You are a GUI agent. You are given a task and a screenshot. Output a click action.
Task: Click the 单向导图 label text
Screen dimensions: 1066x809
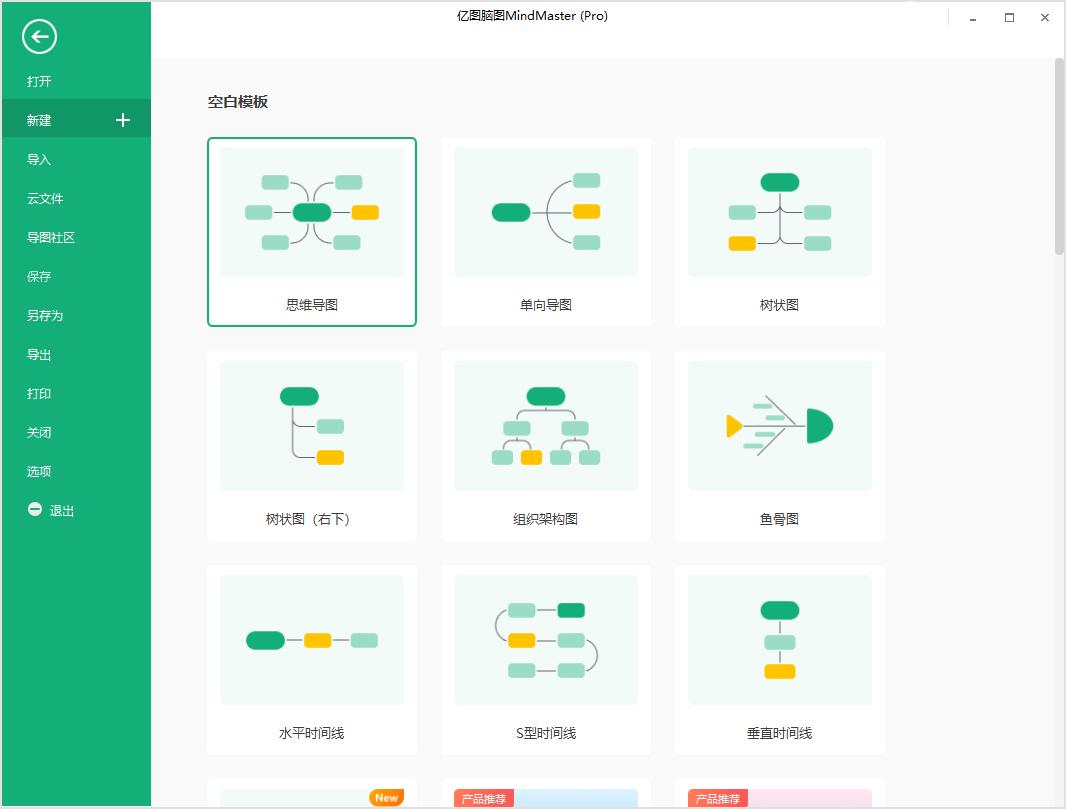(546, 305)
